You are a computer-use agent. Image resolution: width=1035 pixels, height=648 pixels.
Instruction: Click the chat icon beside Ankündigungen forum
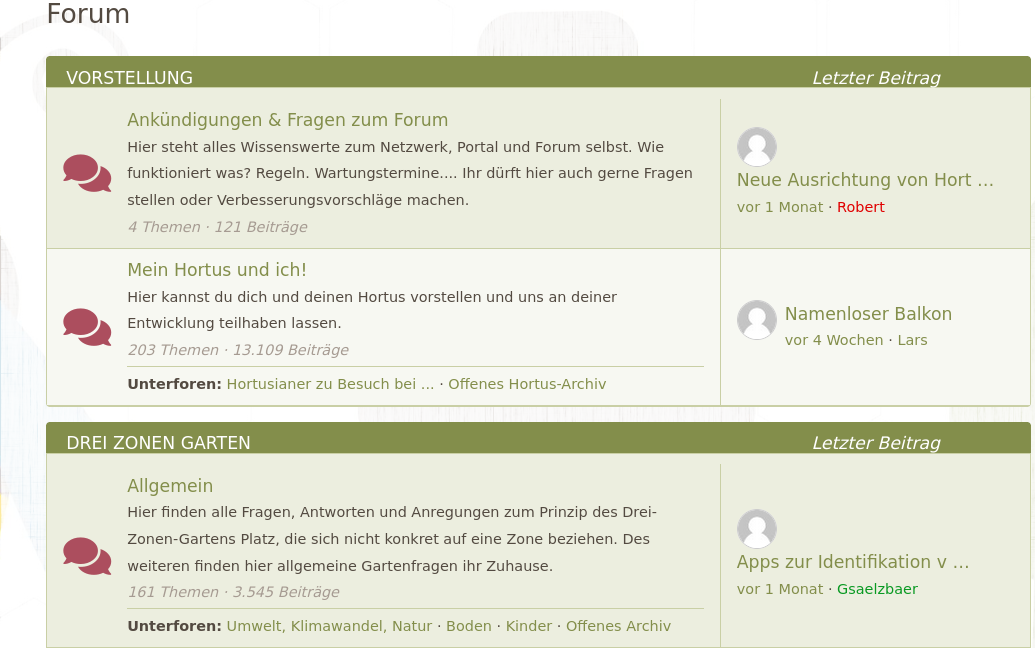click(x=87, y=173)
